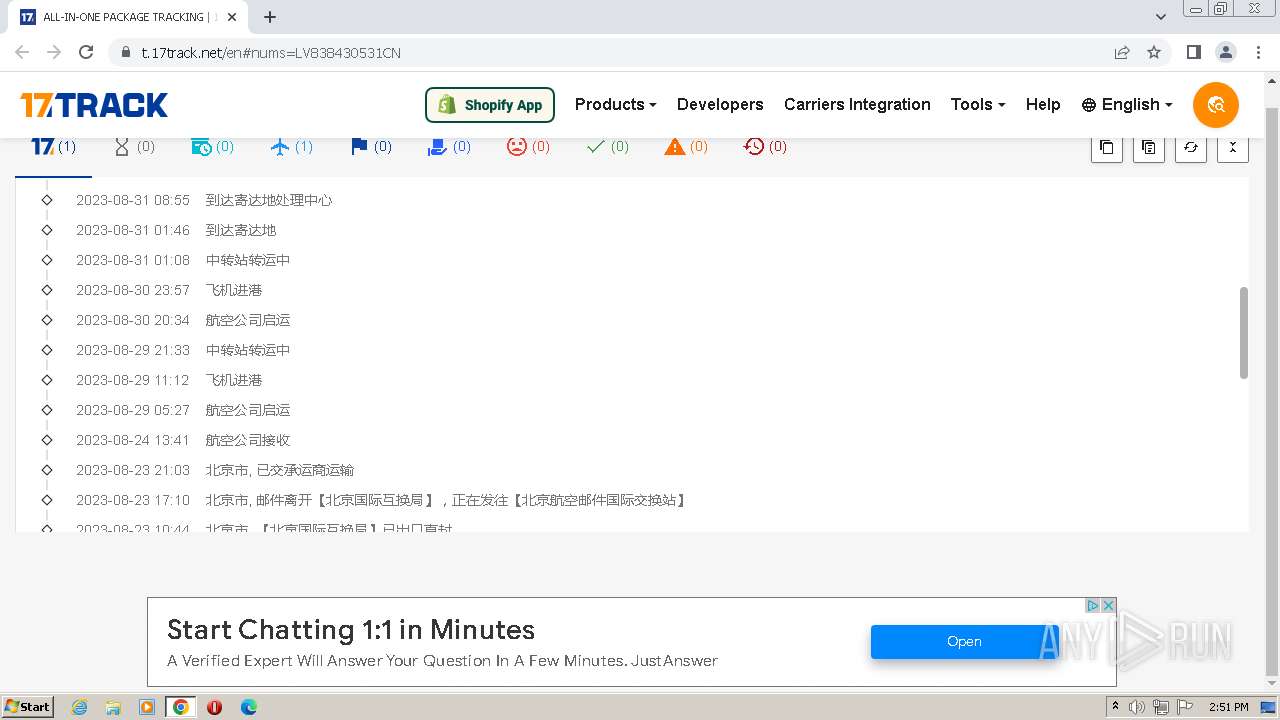Click the 2023-08-23 17:10 tracking event
Viewport: 1280px width, 720px height.
381,500
